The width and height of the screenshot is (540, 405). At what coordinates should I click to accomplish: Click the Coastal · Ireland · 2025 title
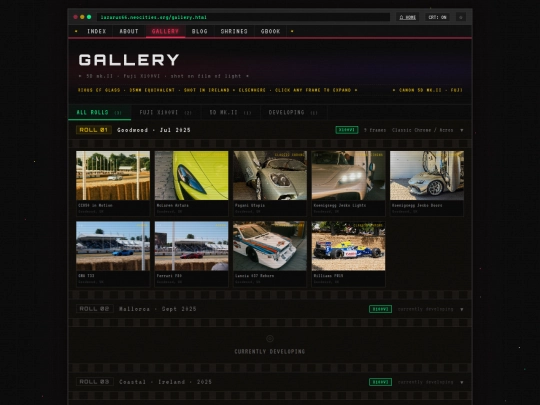point(165,382)
